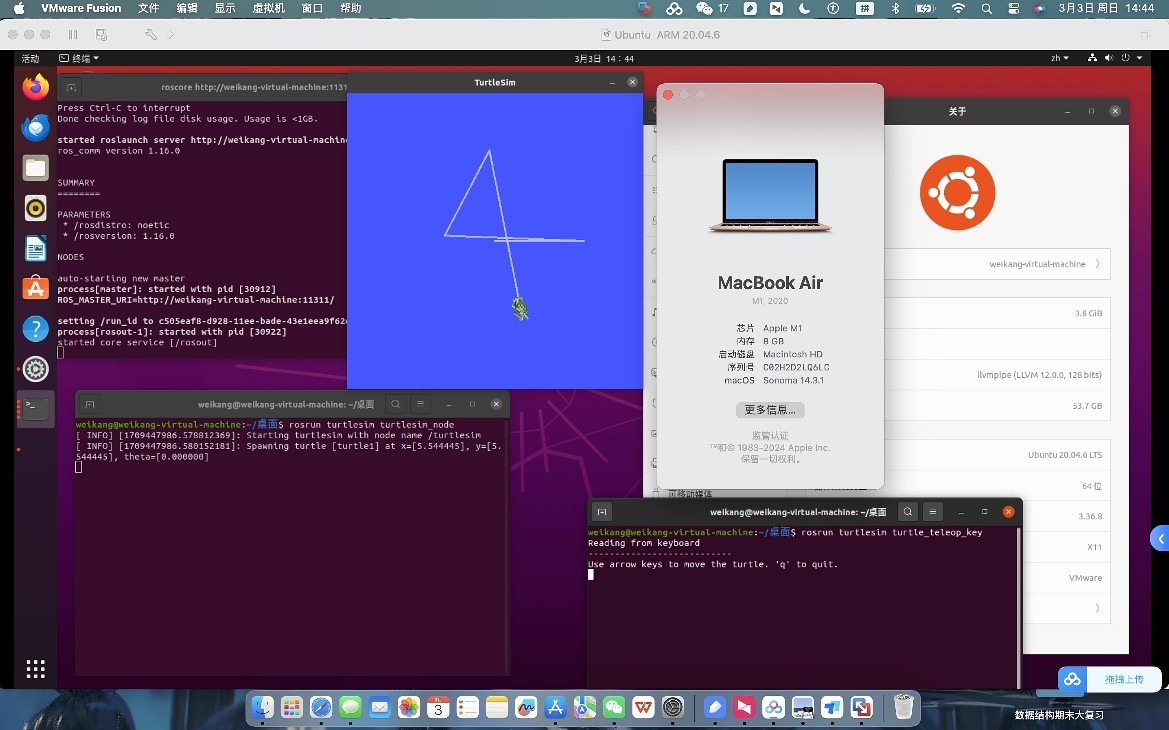Screen dimensions: 1169x730
Task: Click Ubuntu top bar clock 3月3日 14:44
Action: (x=604, y=58)
